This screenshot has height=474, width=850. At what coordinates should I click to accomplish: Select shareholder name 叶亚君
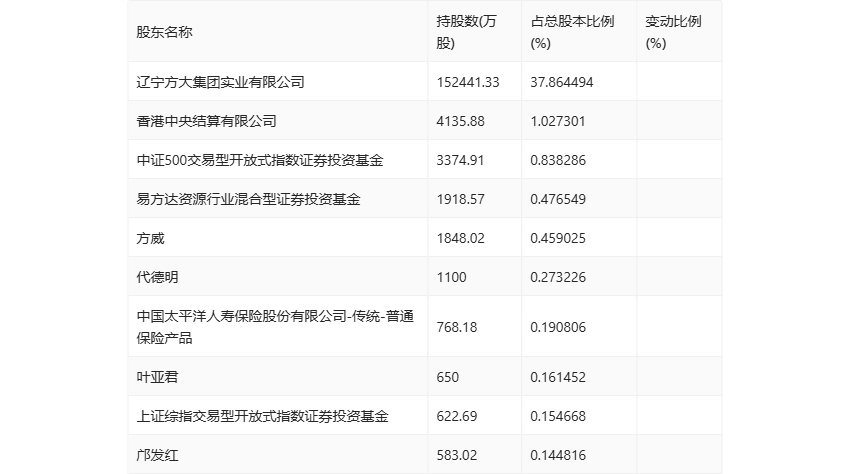tap(157, 377)
